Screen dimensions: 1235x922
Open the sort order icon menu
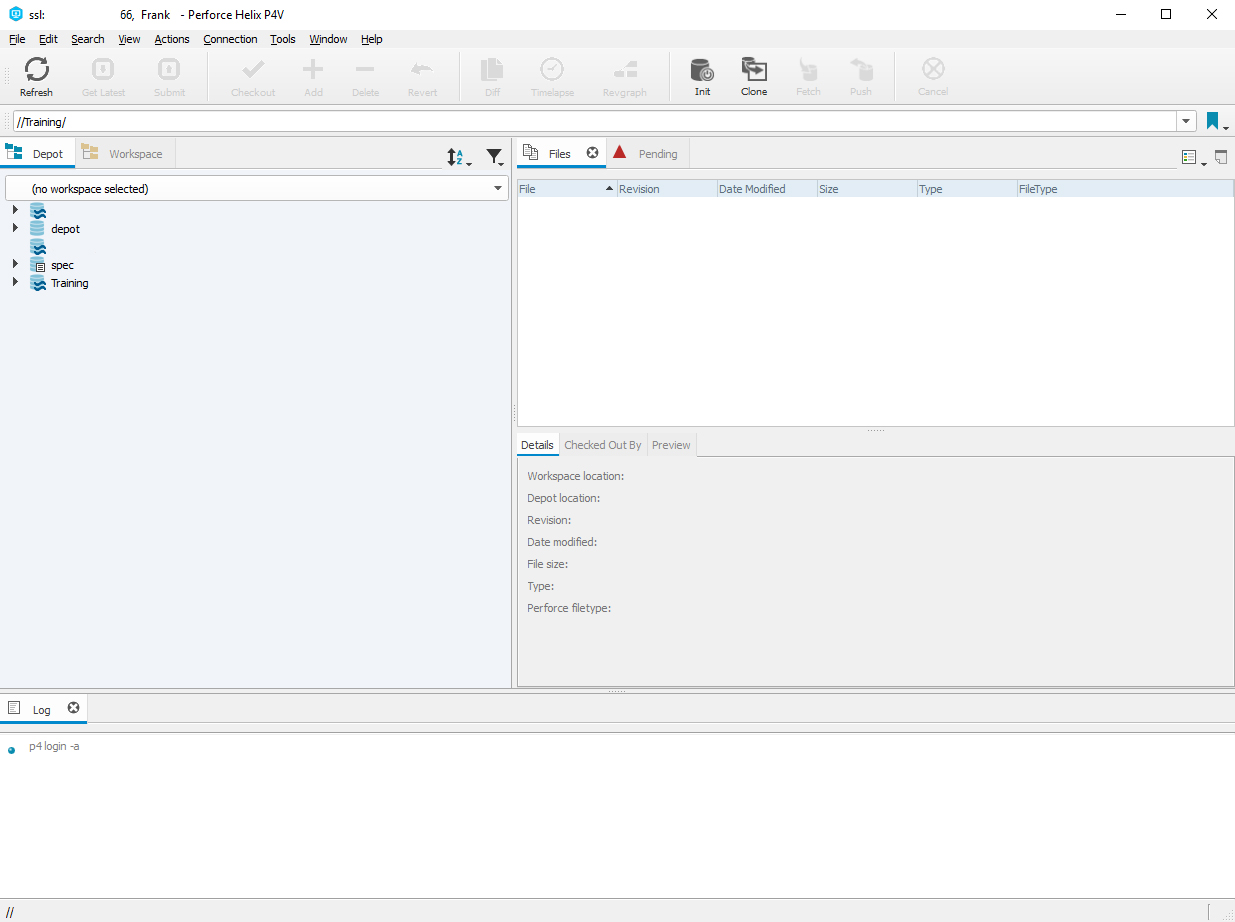(458, 157)
